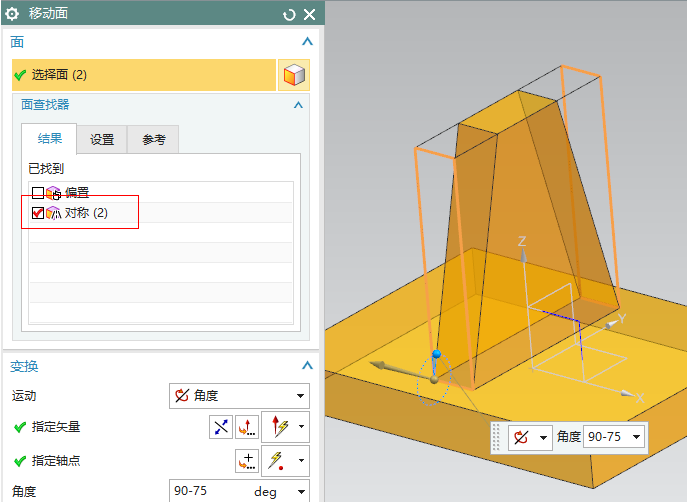The width and height of the screenshot is (688, 502).
Task: Collapse the 面 section
Action: click(x=307, y=42)
